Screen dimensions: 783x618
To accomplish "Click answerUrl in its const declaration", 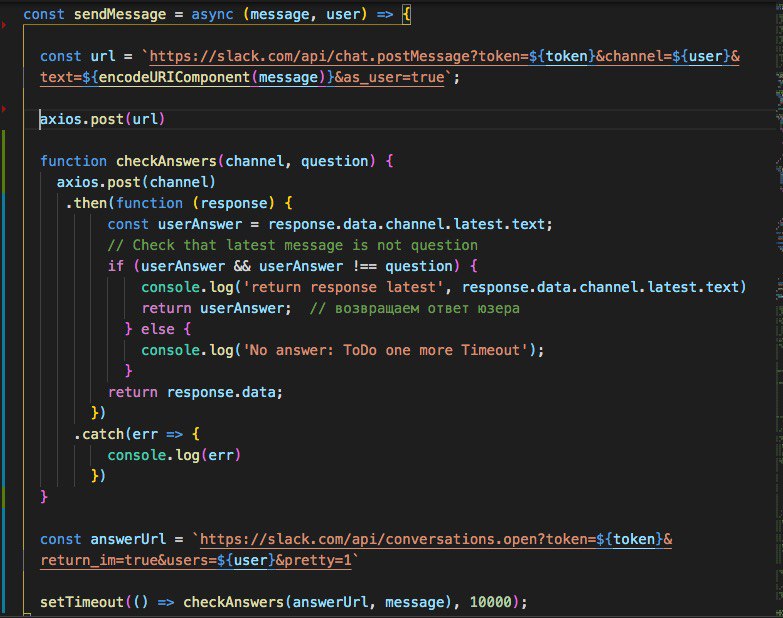I will pos(128,540).
